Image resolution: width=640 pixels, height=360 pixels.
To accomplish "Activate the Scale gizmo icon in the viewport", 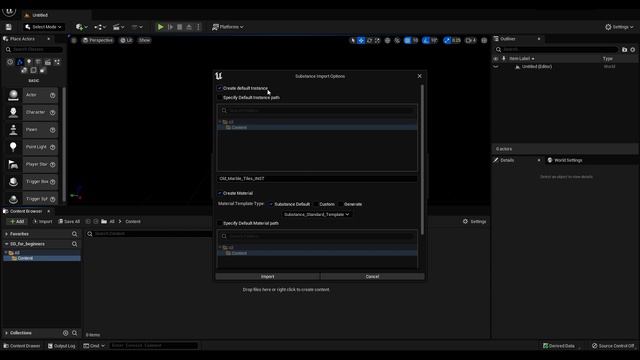I will (x=378, y=40).
